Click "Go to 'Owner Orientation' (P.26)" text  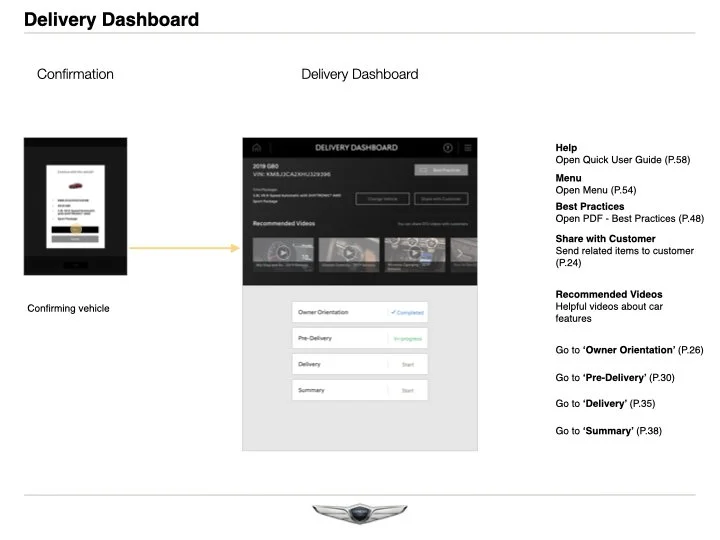tap(630, 350)
